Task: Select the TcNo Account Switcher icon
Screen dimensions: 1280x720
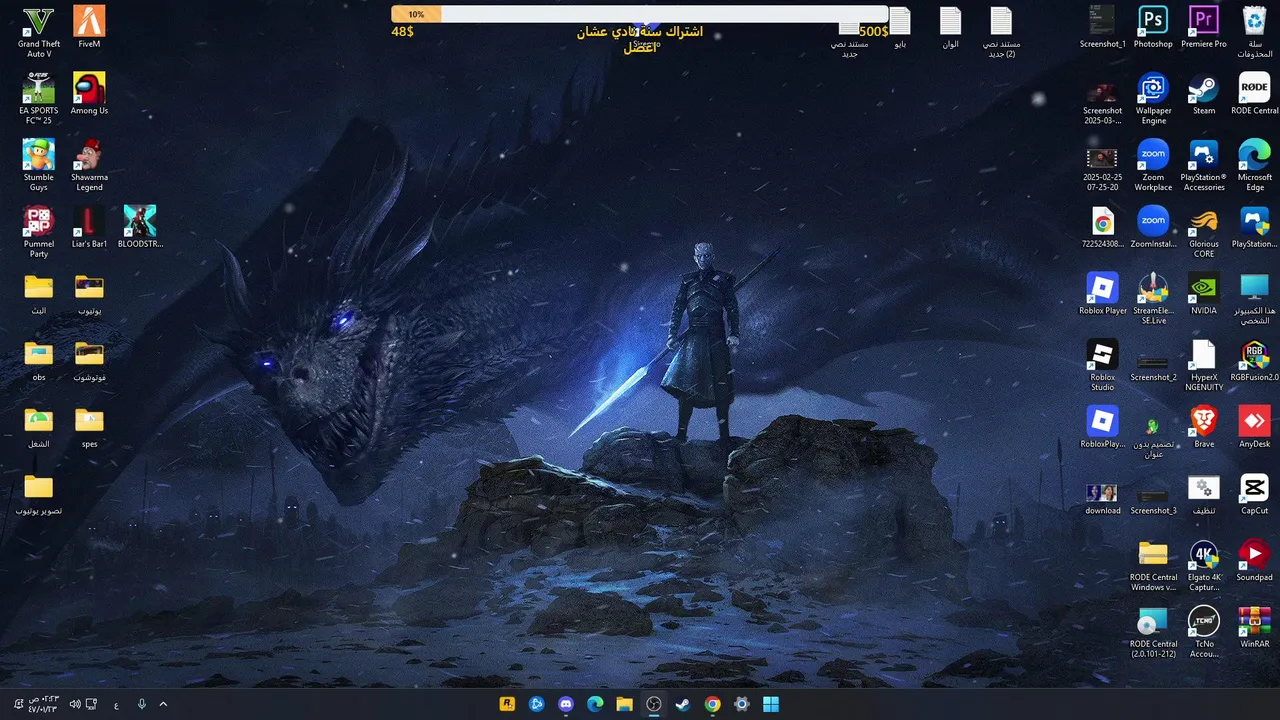Action: point(1204,631)
